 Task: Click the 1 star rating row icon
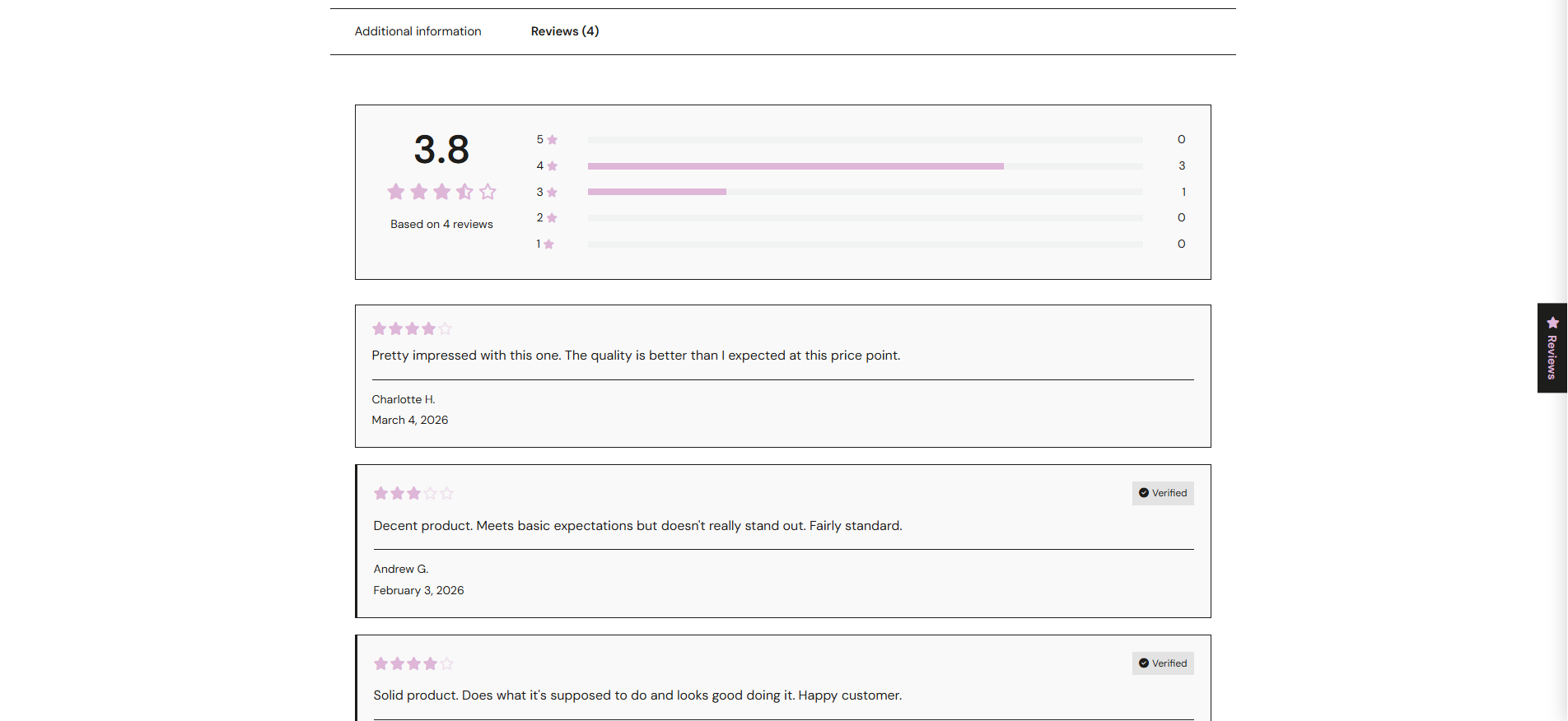[x=548, y=244]
